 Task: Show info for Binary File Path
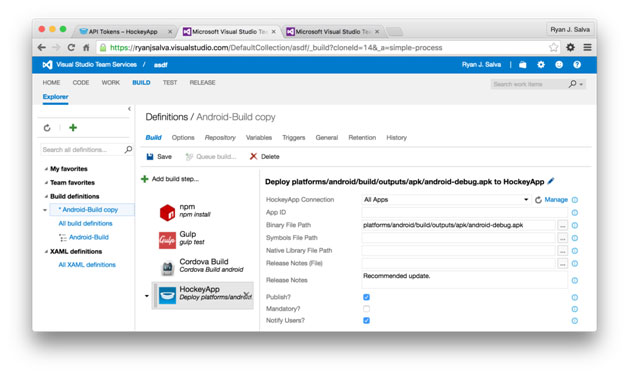(575, 225)
